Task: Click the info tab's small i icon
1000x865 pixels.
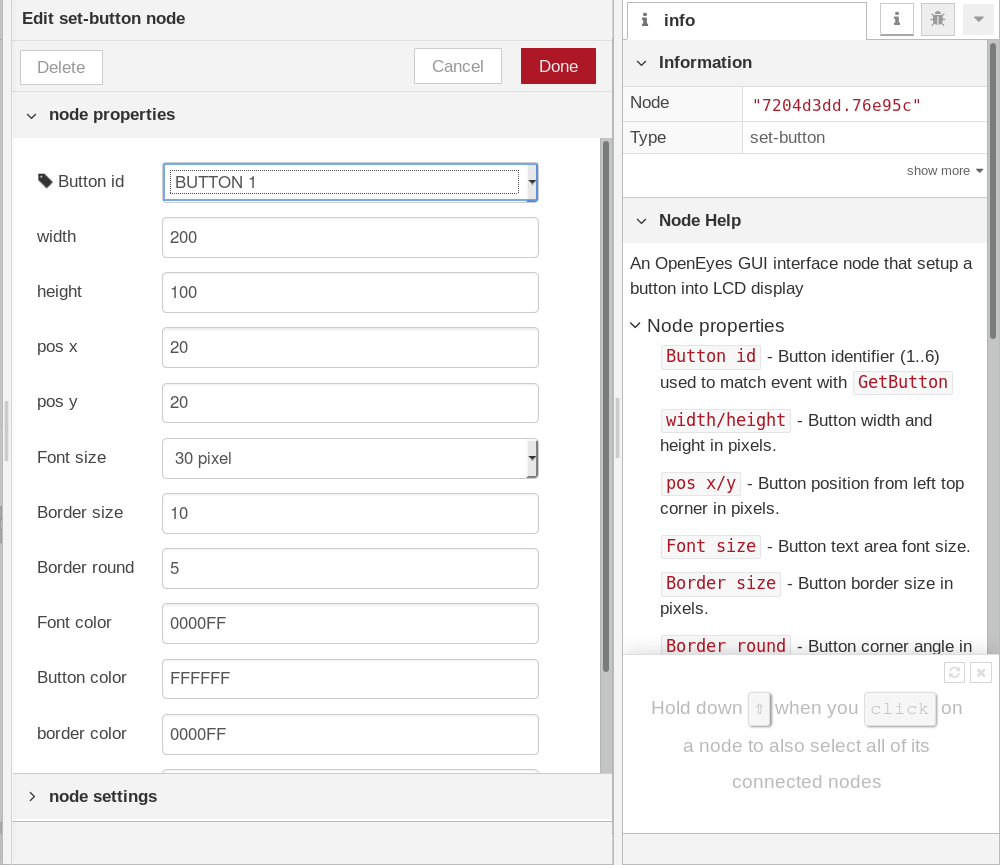Action: pos(645,20)
